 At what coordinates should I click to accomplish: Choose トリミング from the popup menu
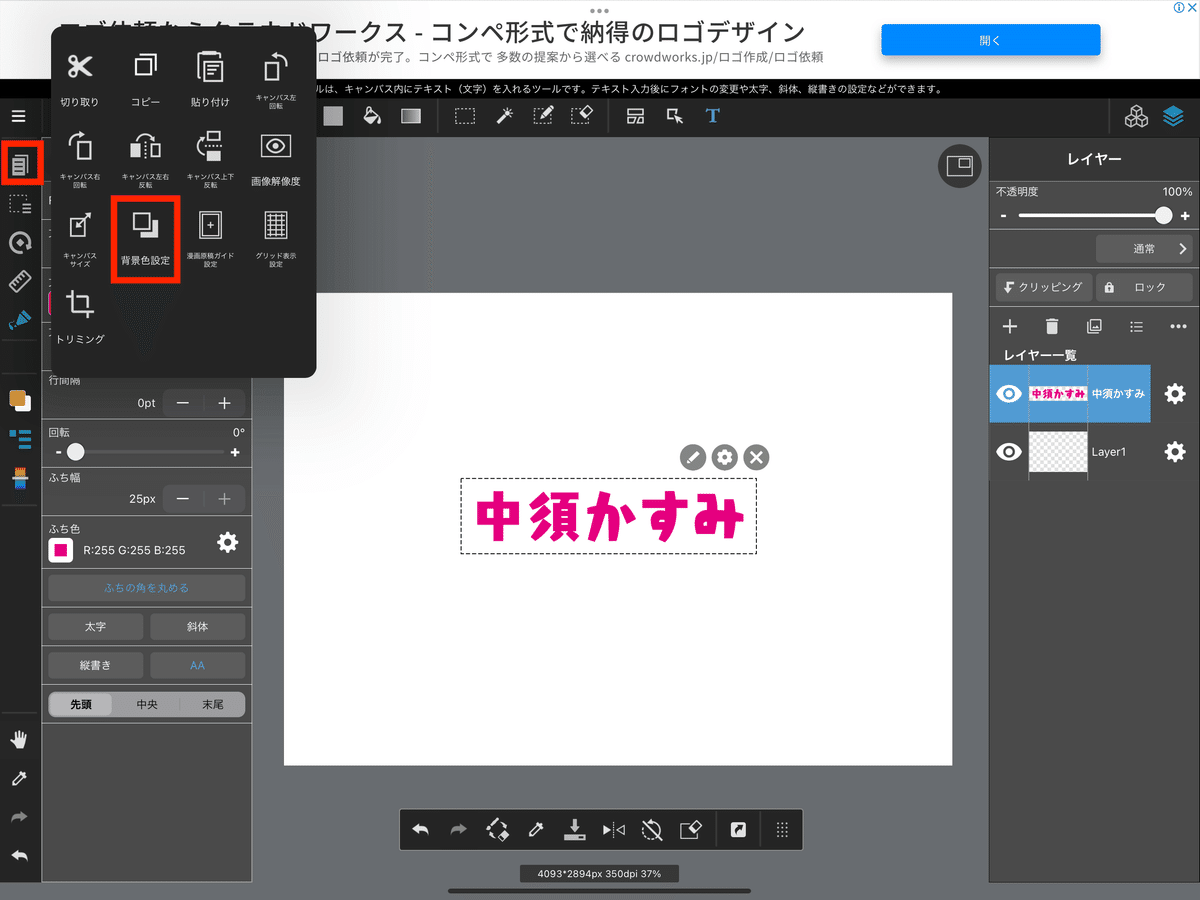pyautogui.click(x=80, y=316)
